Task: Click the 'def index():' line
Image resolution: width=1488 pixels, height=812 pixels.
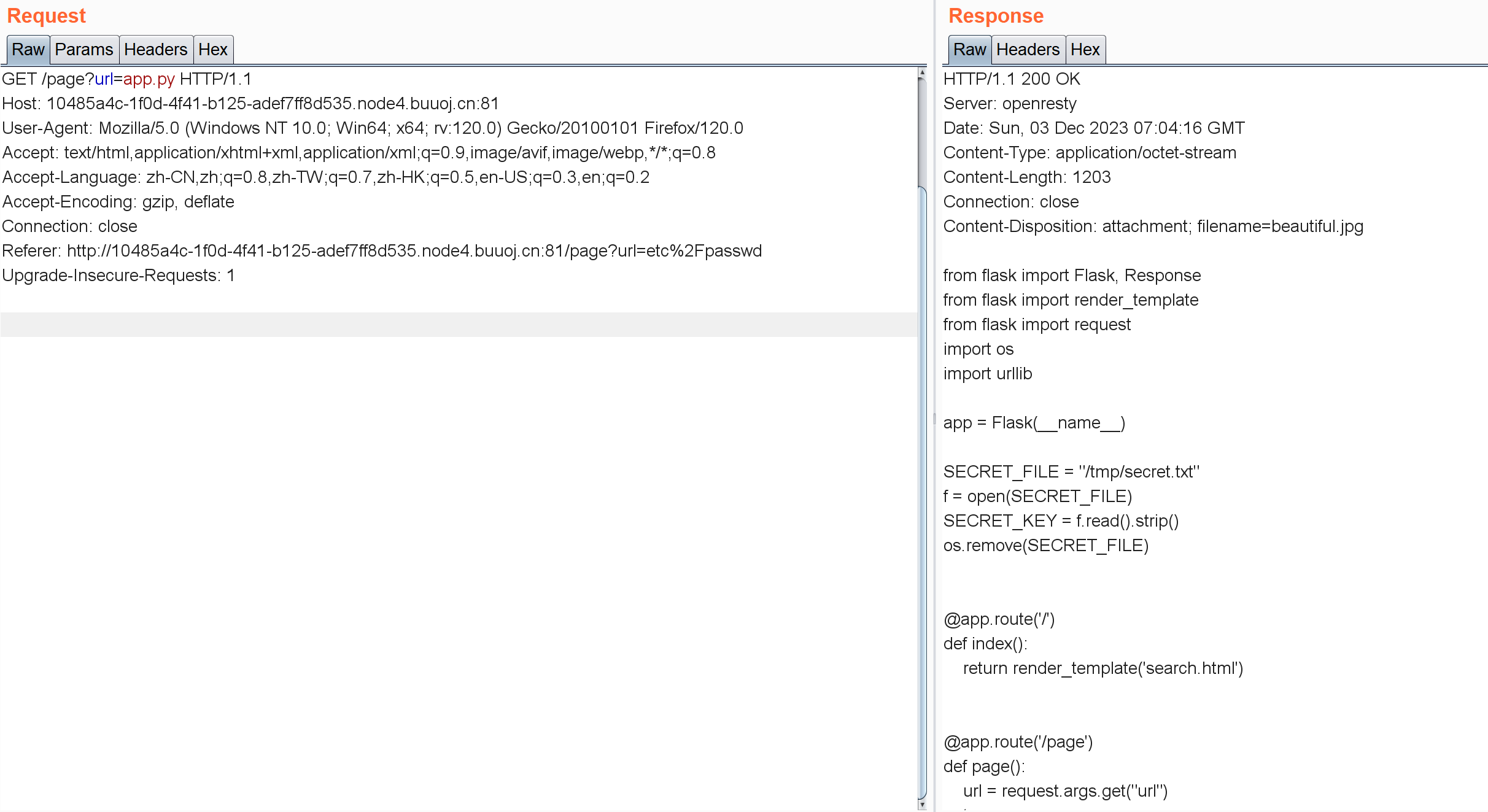Action: [x=985, y=644]
